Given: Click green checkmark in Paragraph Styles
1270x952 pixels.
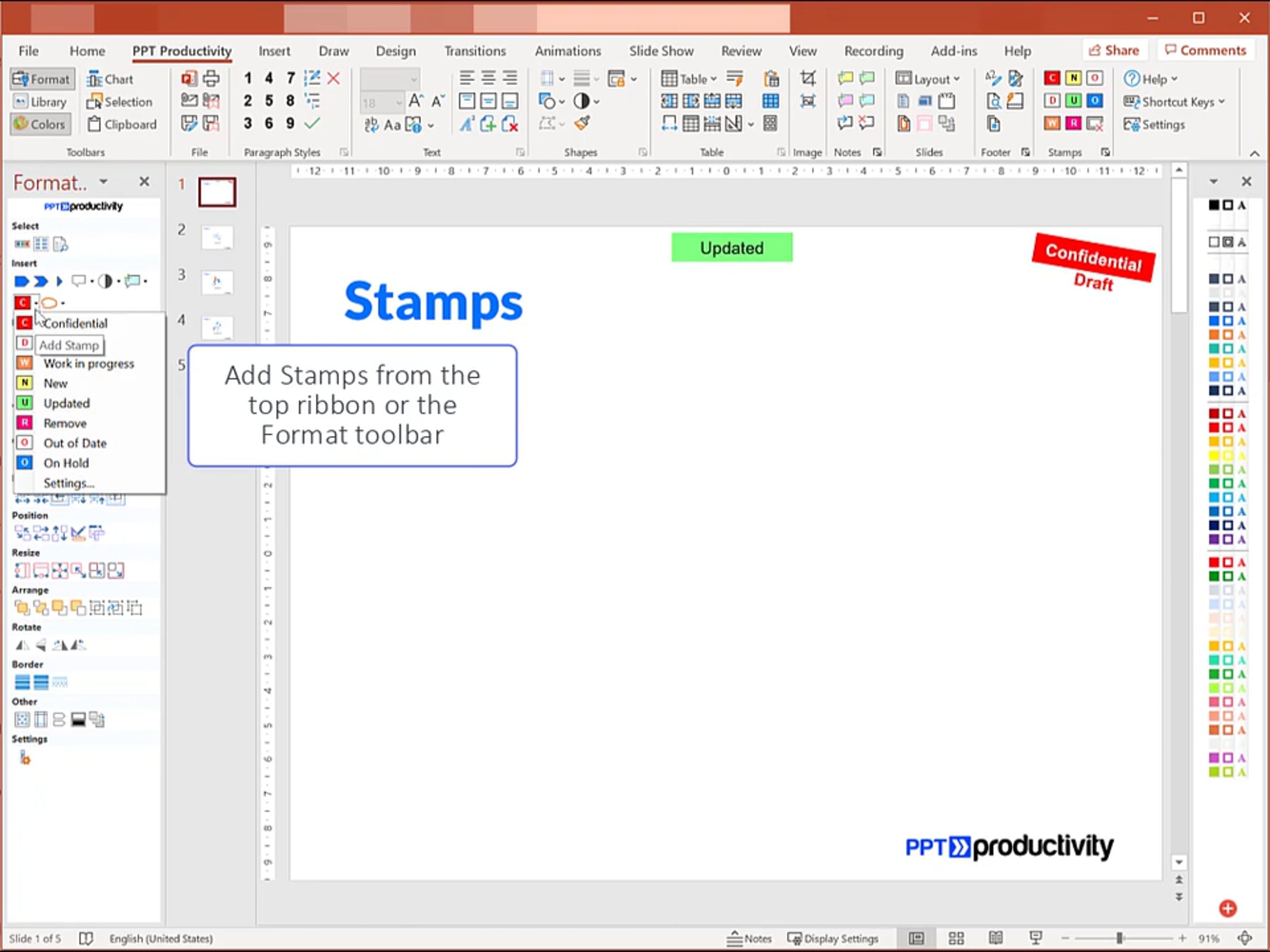Looking at the screenshot, I should tap(312, 123).
